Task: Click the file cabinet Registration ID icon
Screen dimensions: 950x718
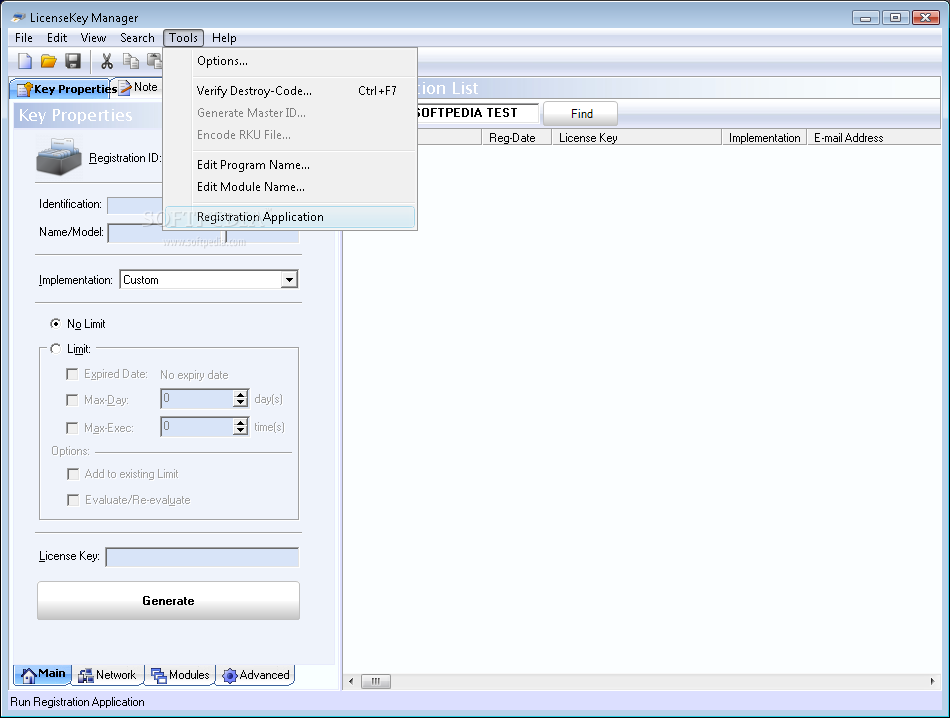Action: point(58,156)
